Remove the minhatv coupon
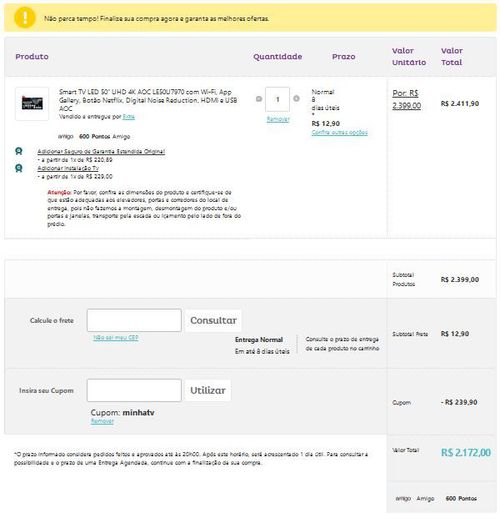This screenshot has width=500, height=523. pos(102,421)
